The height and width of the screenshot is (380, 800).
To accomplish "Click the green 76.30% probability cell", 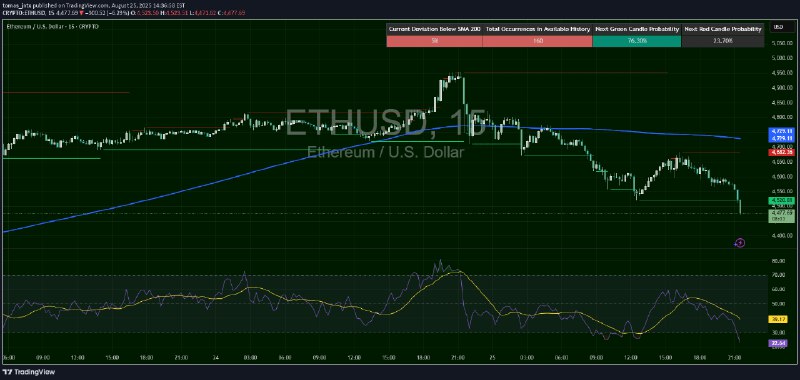I will (x=637, y=41).
